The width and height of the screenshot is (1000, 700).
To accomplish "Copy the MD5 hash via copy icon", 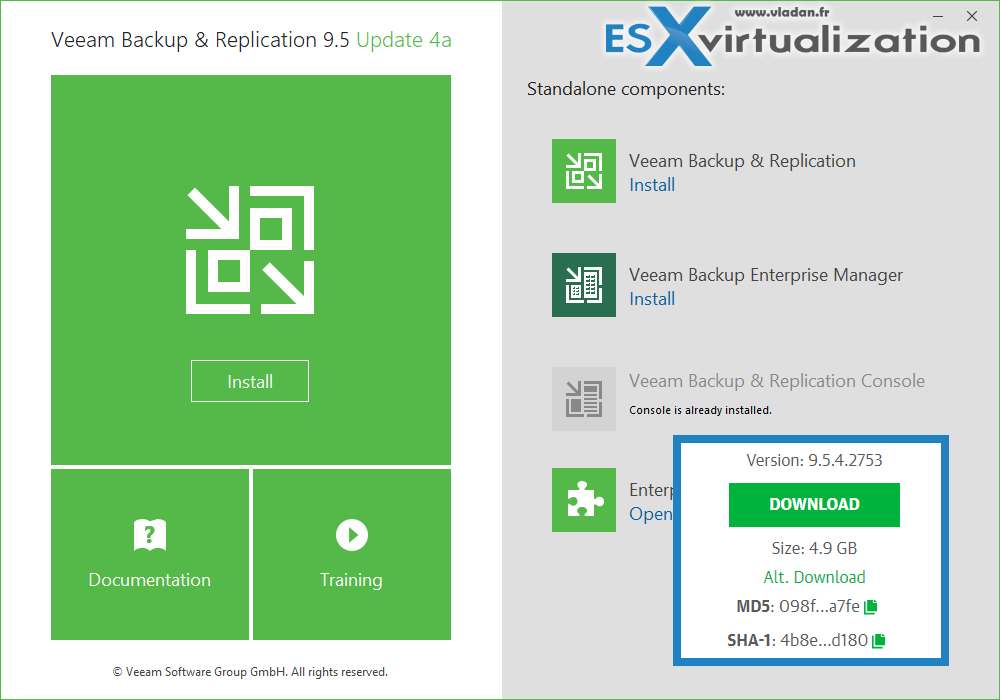I will (871, 607).
